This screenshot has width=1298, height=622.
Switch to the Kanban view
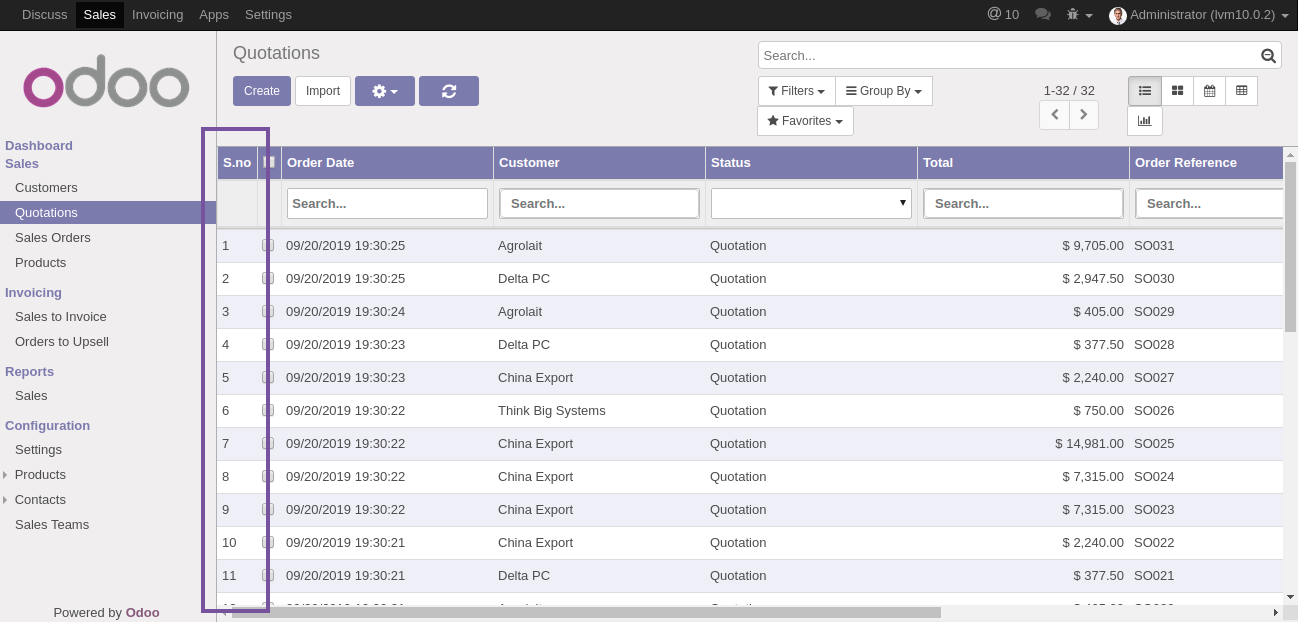(x=1177, y=91)
